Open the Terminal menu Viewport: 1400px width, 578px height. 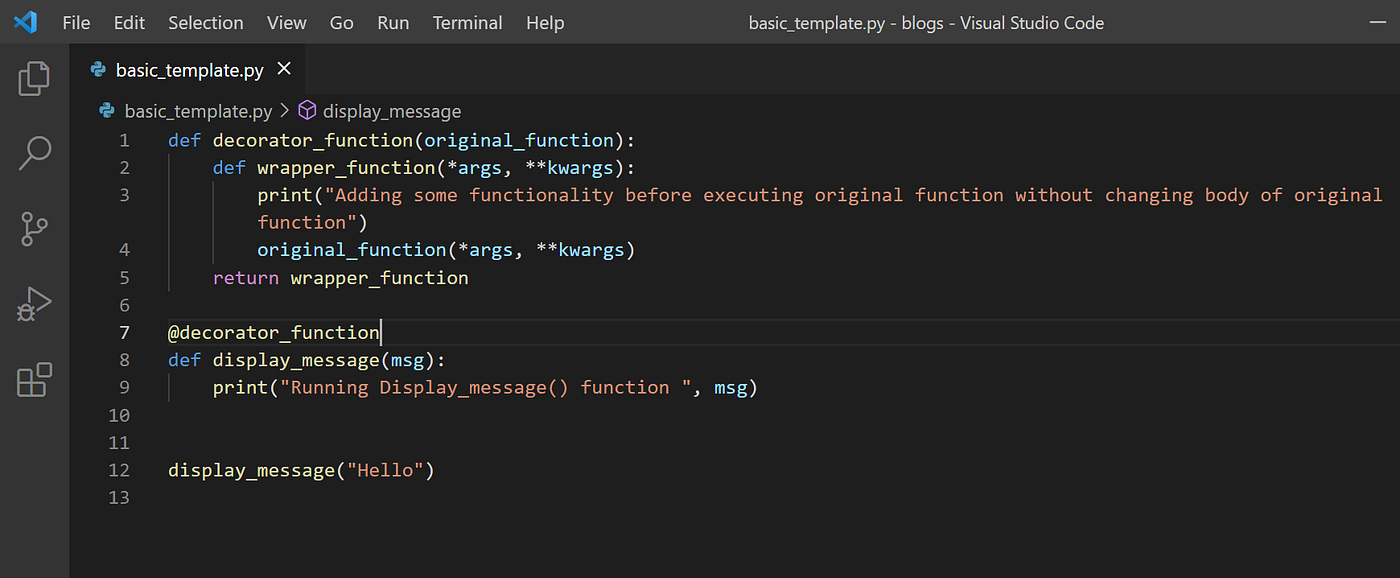pos(468,22)
